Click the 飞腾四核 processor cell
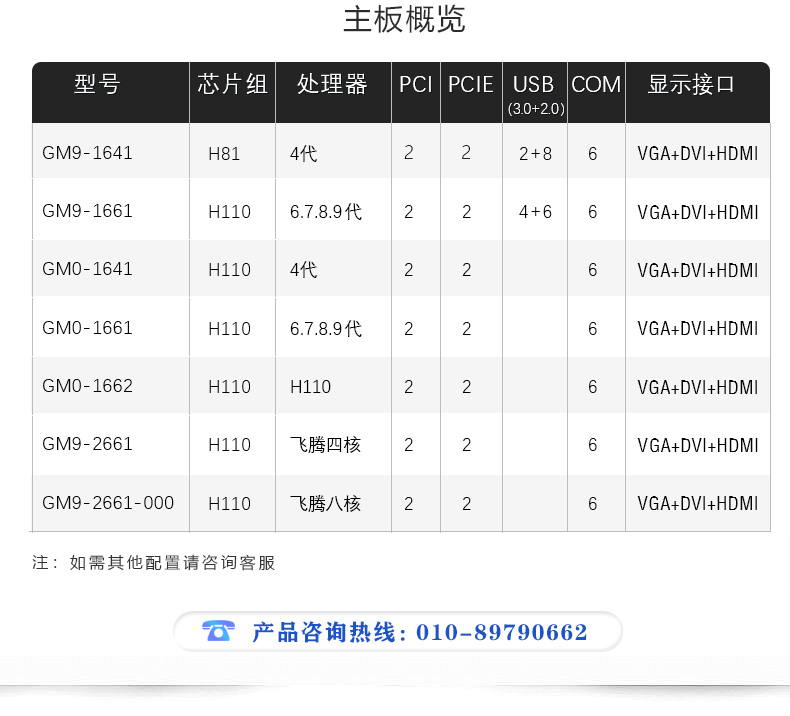The image size is (790, 716). (x=325, y=444)
